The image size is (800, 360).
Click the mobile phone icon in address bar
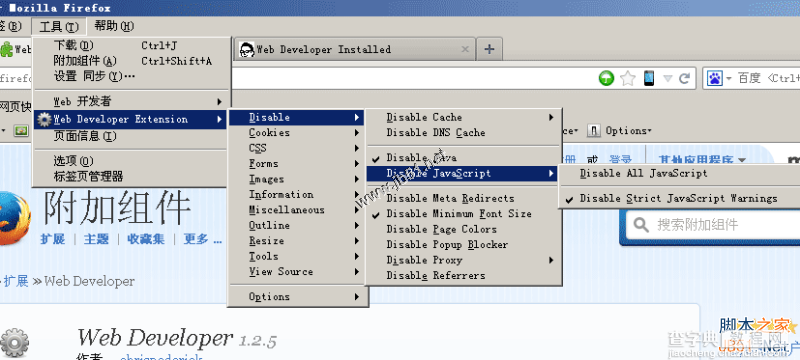click(648, 78)
